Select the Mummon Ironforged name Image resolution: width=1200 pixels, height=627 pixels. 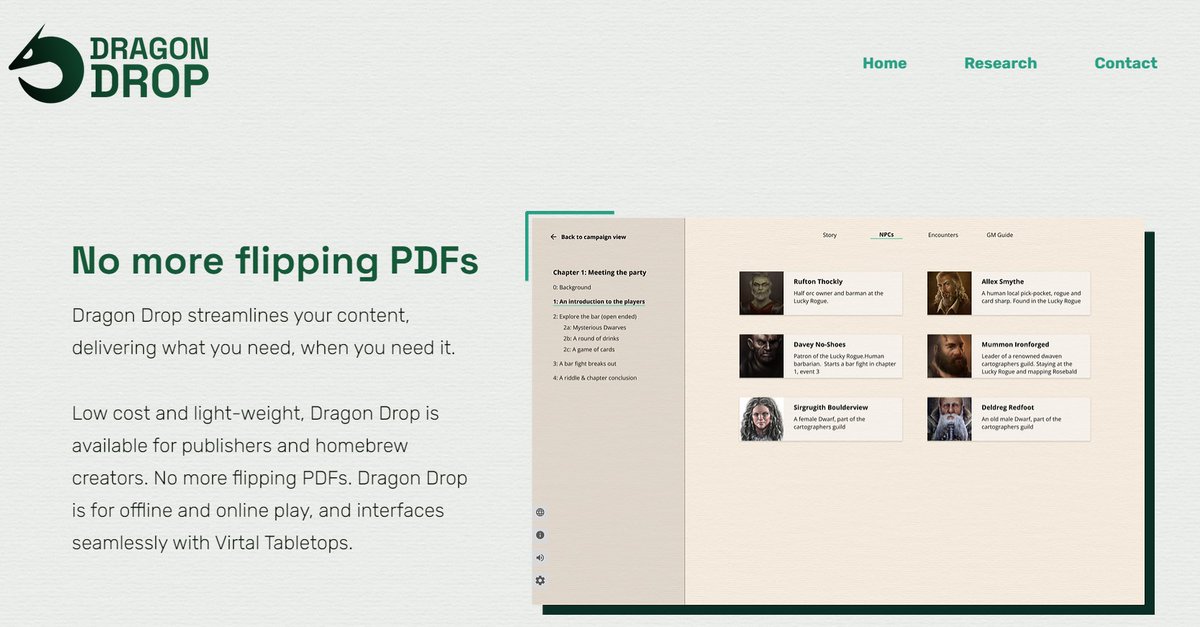click(1014, 345)
